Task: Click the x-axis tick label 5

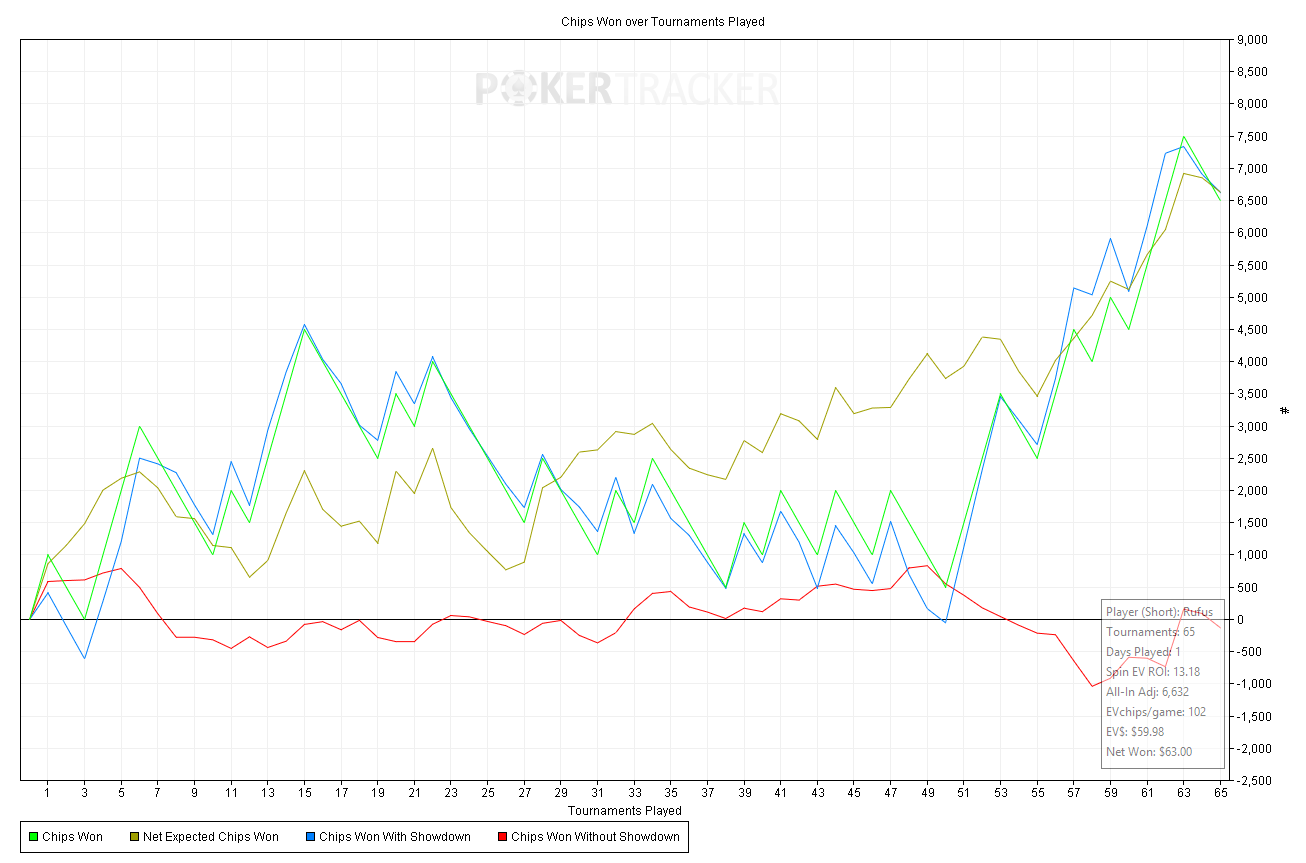Action: click(121, 794)
